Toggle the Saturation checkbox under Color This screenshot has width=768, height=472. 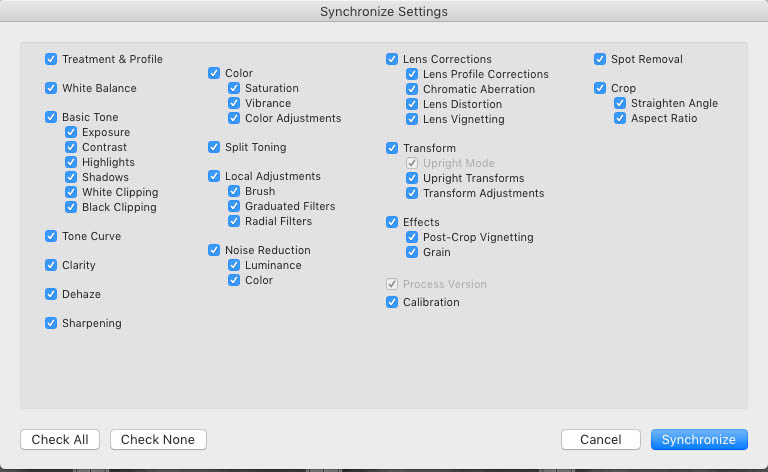(x=234, y=88)
